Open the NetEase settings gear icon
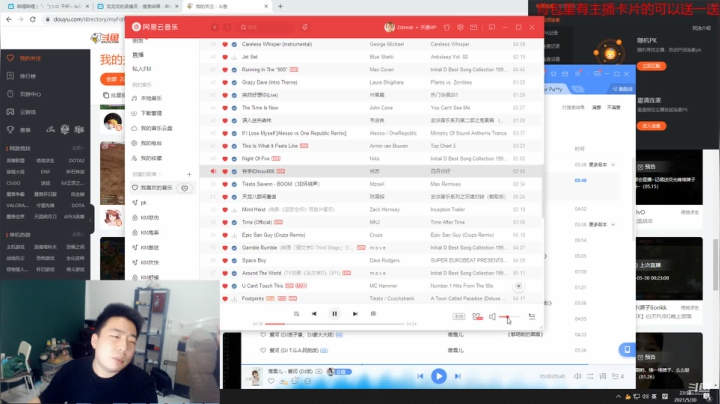Viewport: 720px width, 404px height. [460, 28]
